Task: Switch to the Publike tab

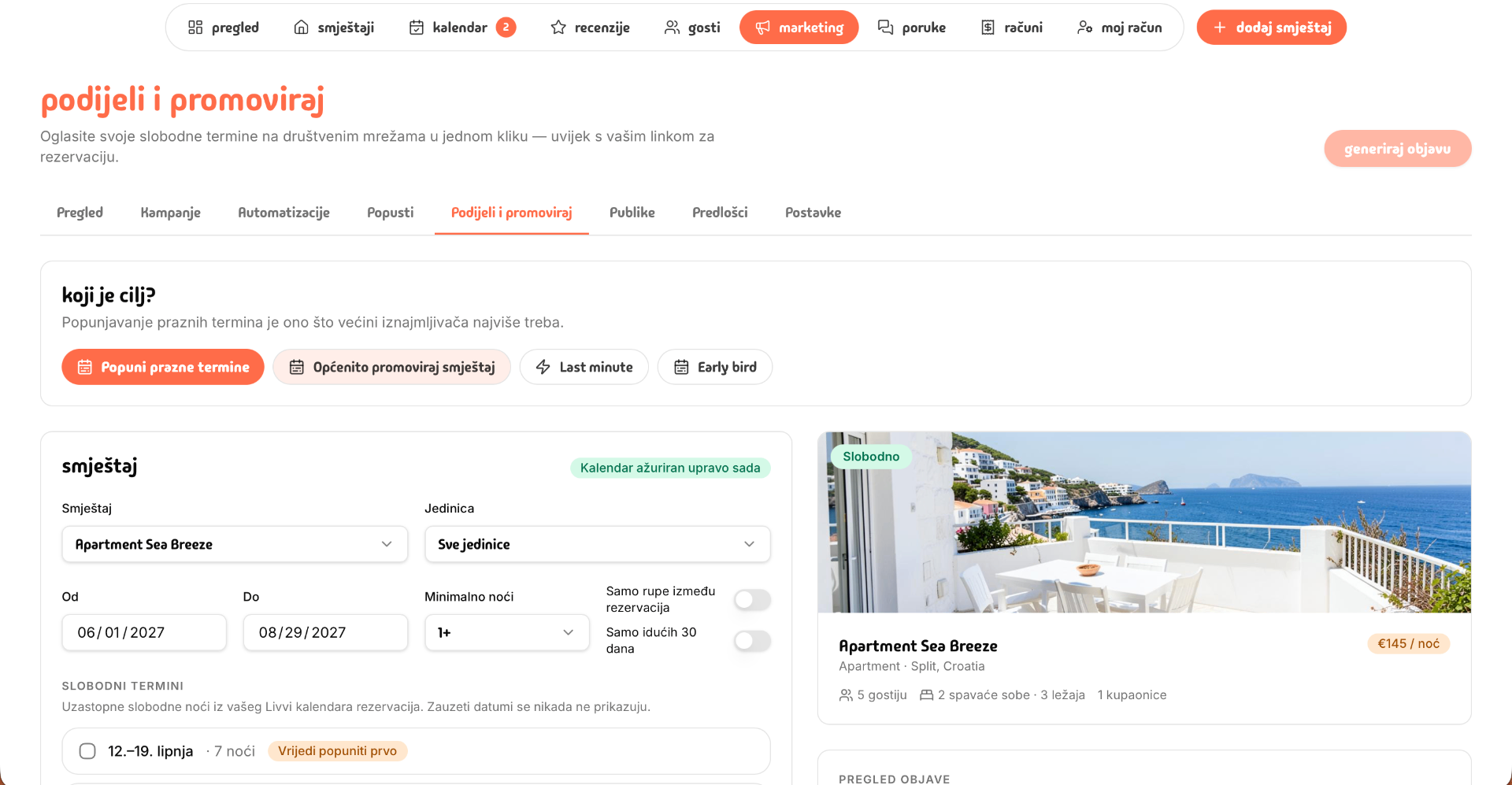Action: [x=632, y=213]
